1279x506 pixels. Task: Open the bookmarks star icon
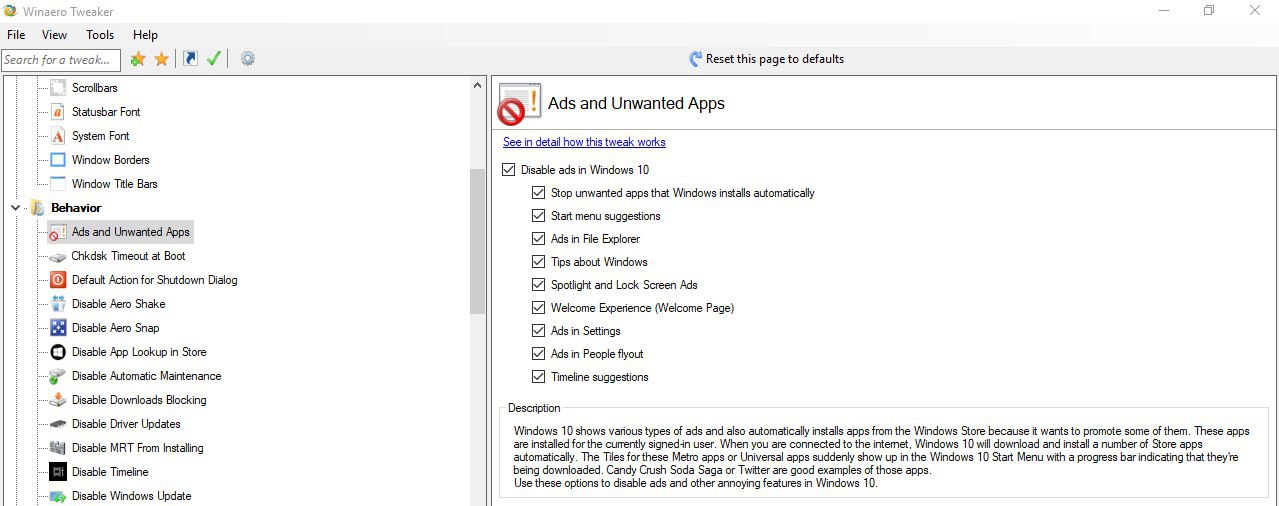161,59
